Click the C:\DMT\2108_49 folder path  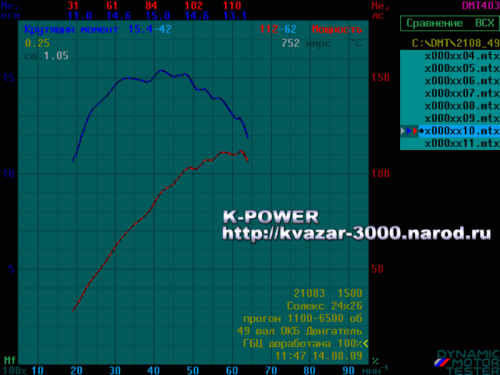(455, 43)
